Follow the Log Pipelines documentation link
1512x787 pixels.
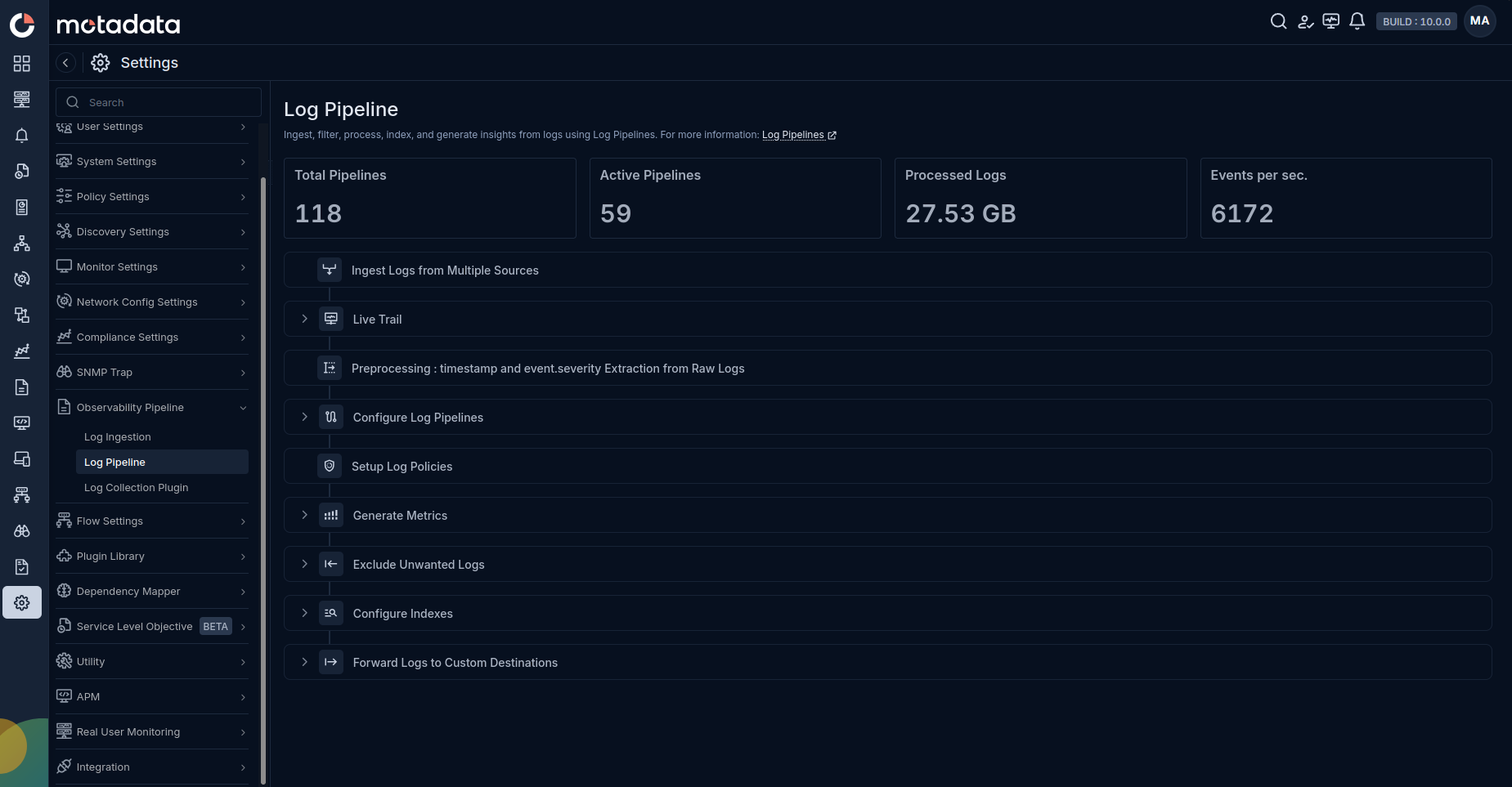pyautogui.click(x=799, y=135)
